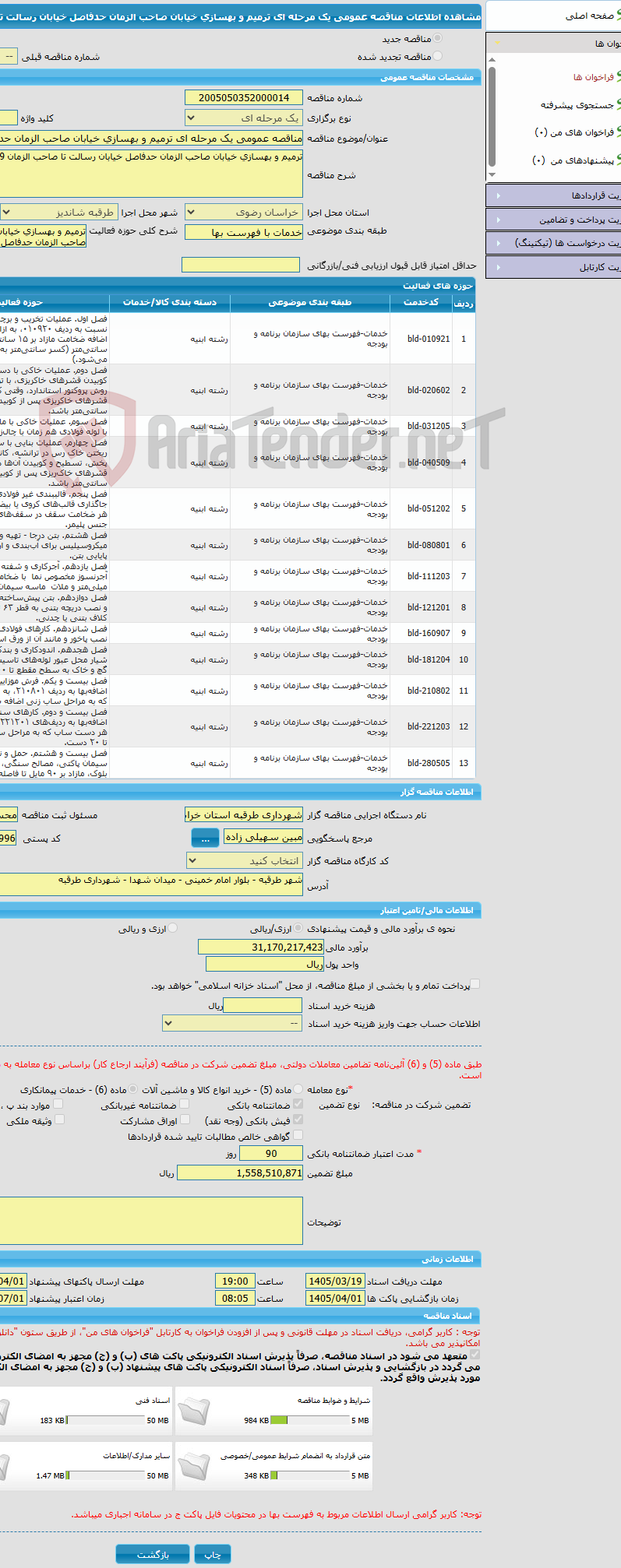Open حساب واریز هزینه خرید اسناد dropdown

point(232,1023)
